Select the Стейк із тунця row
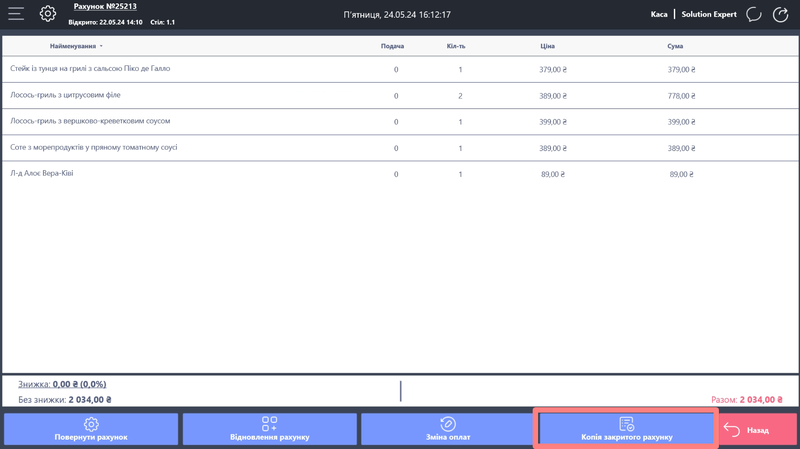 pyautogui.click(x=90, y=69)
